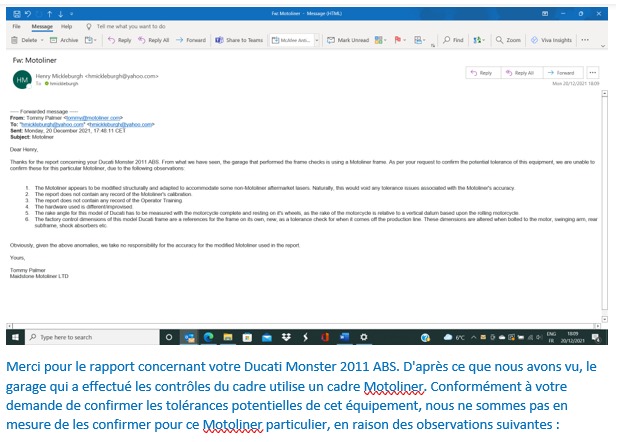Open Outlook from the taskbar

(x=189, y=337)
